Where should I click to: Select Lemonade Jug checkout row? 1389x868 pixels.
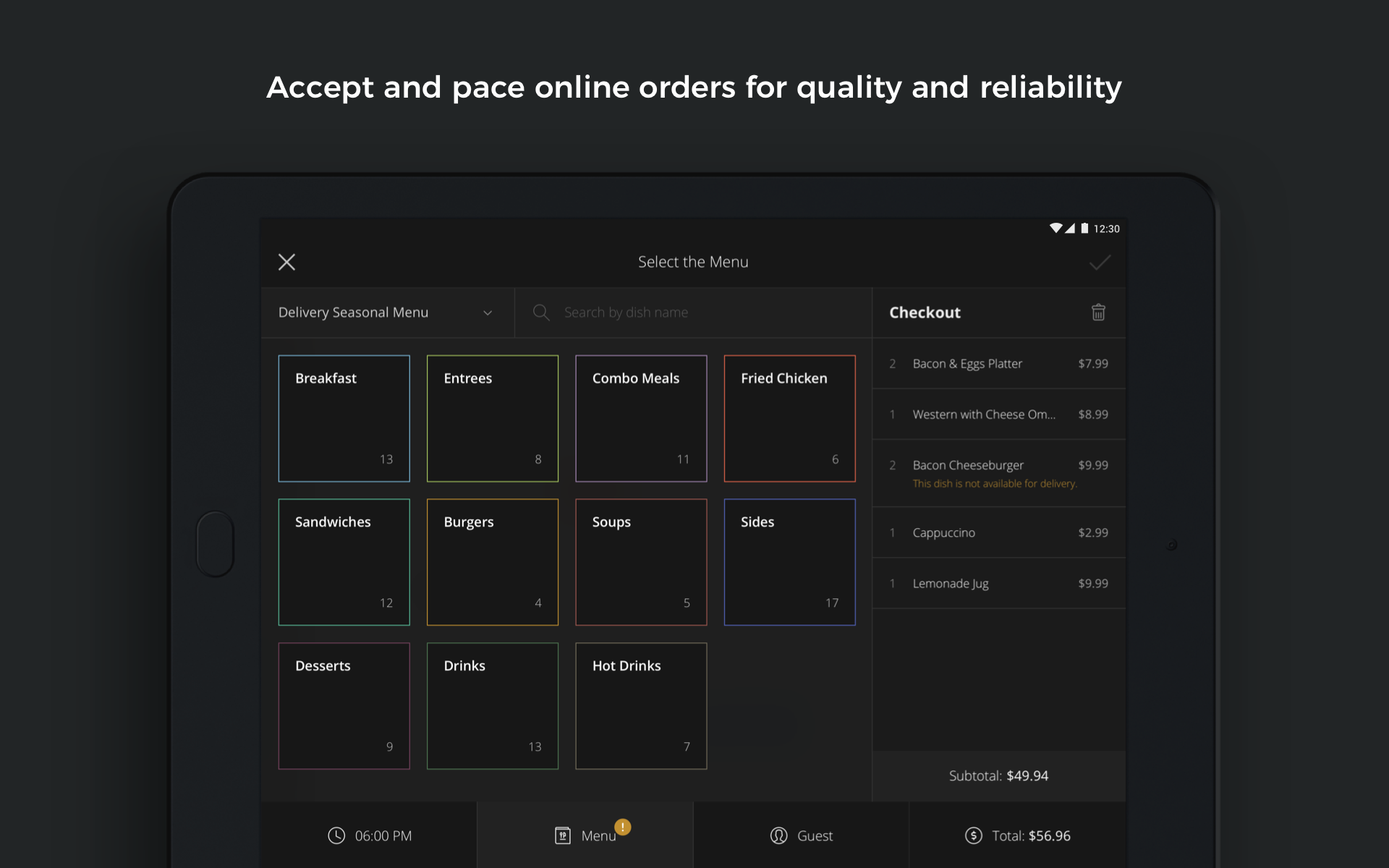[x=999, y=583]
